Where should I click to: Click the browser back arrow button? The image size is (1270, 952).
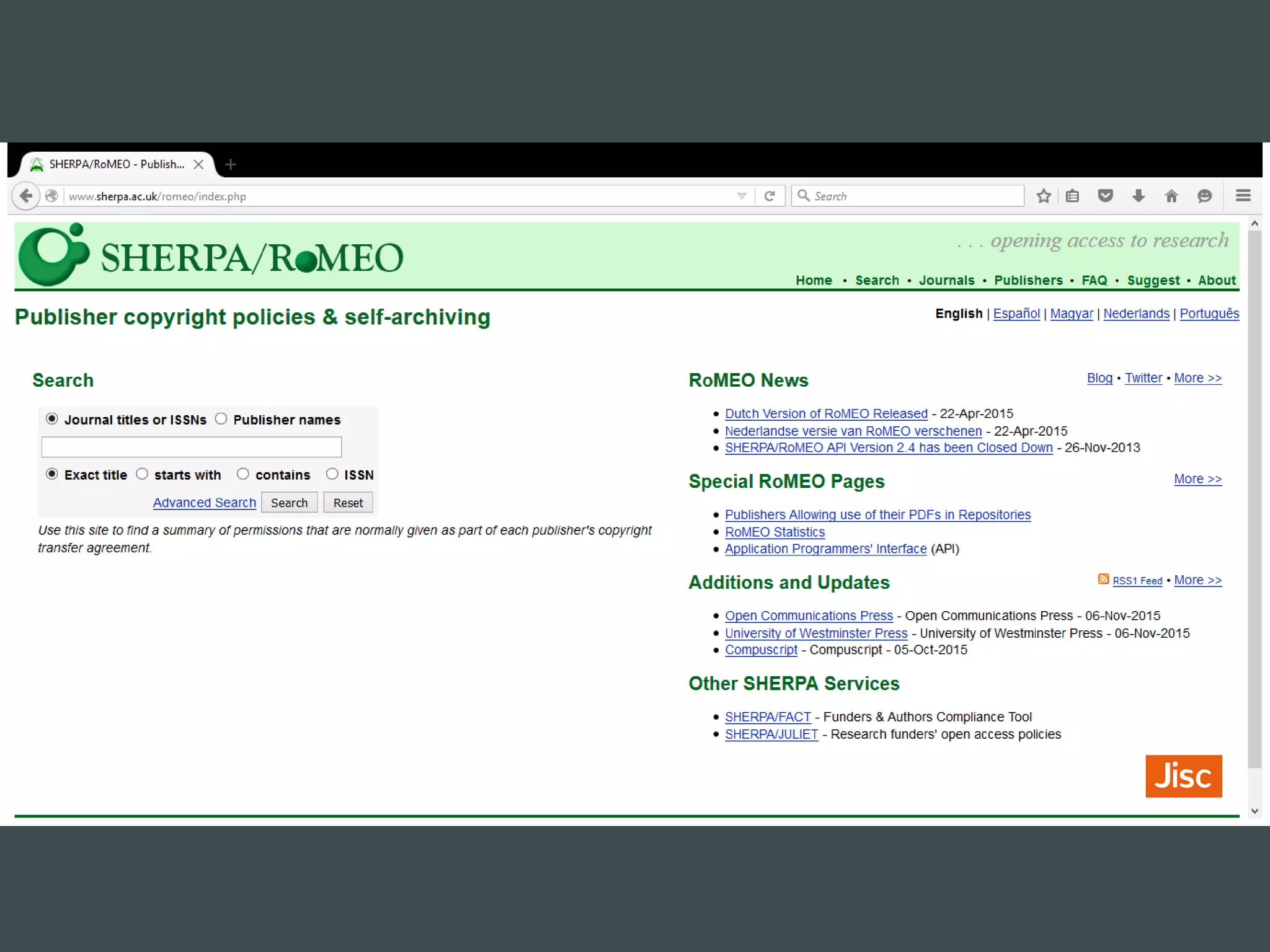point(25,196)
